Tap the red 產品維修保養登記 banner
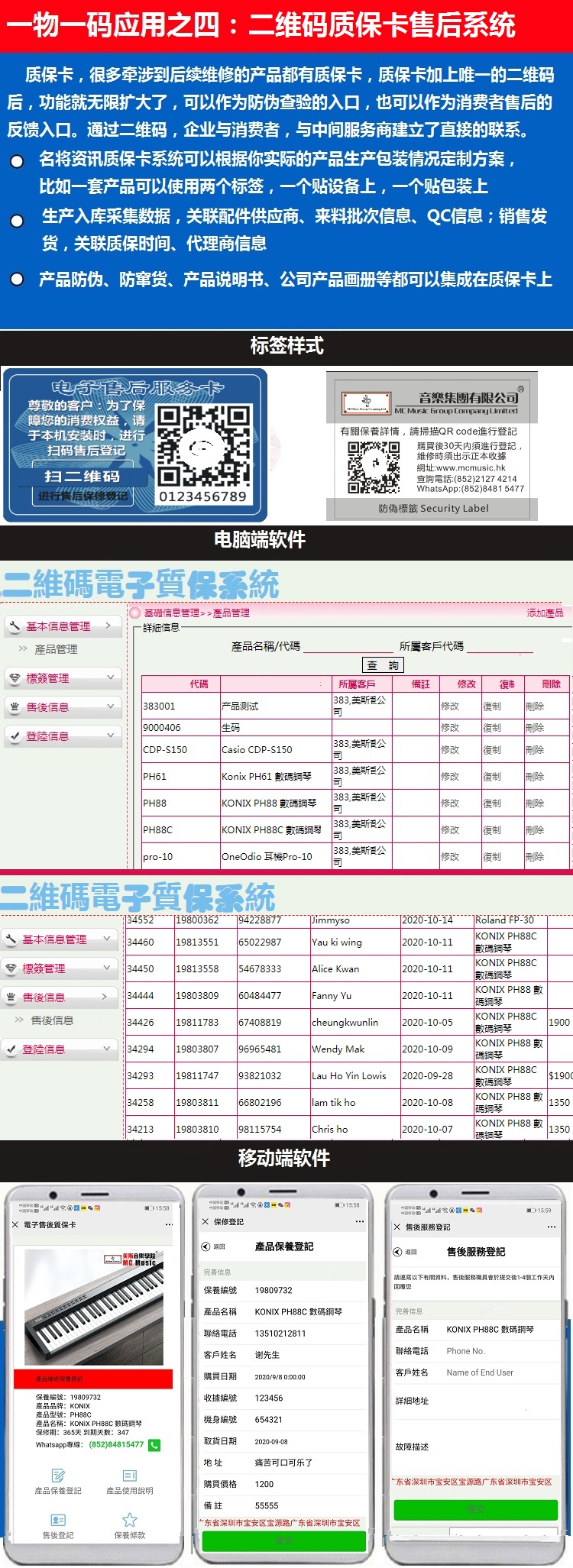 (94, 1379)
